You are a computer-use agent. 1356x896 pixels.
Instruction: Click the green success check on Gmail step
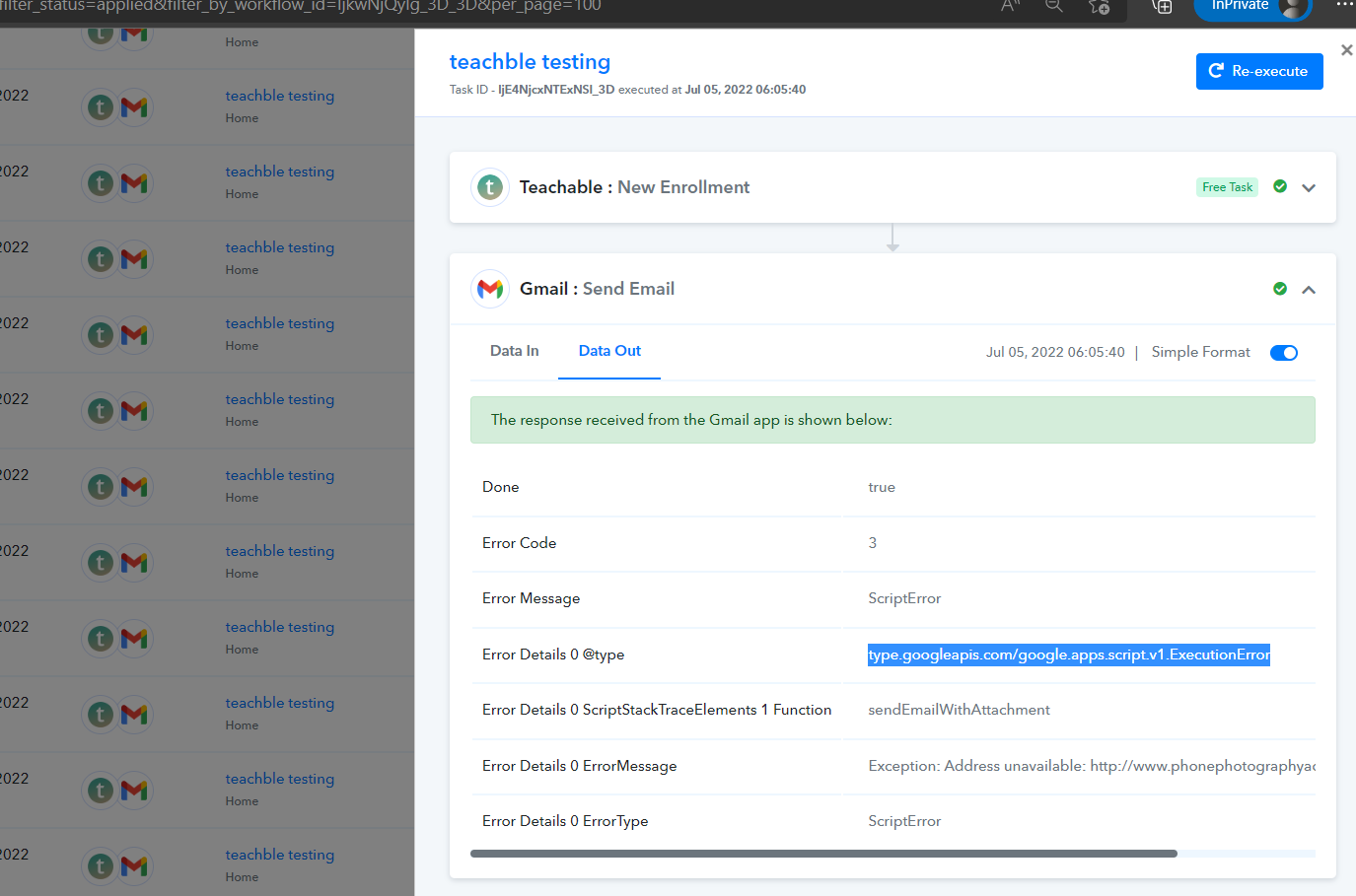[1280, 289]
